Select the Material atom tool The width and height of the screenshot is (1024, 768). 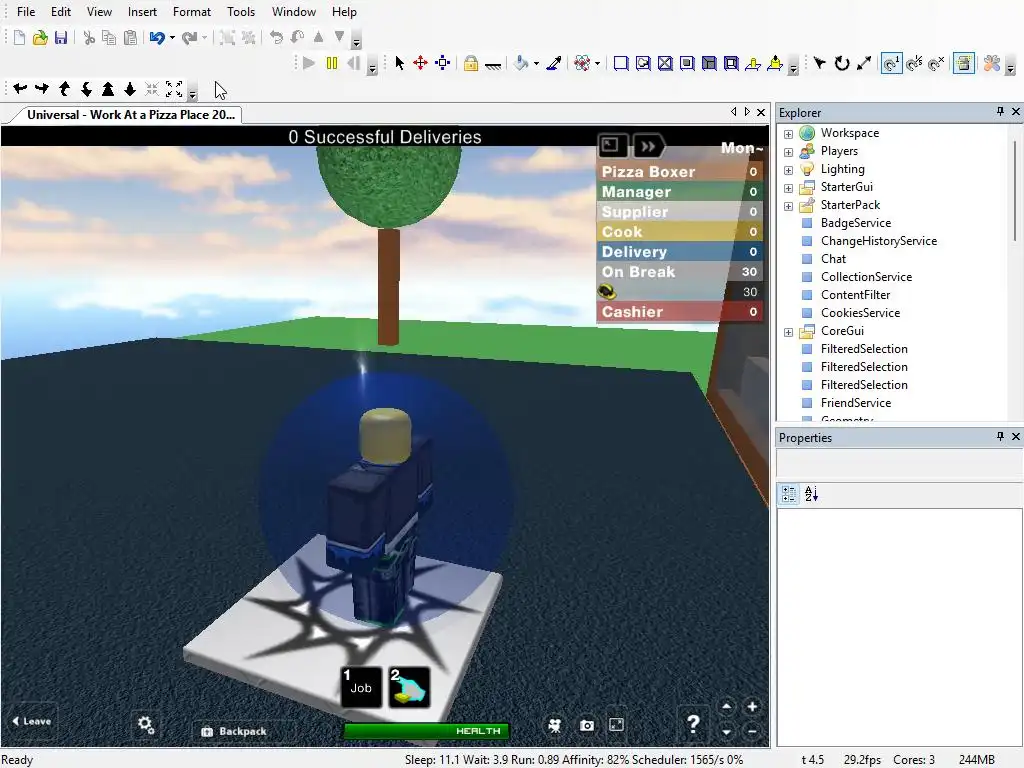tap(582, 63)
